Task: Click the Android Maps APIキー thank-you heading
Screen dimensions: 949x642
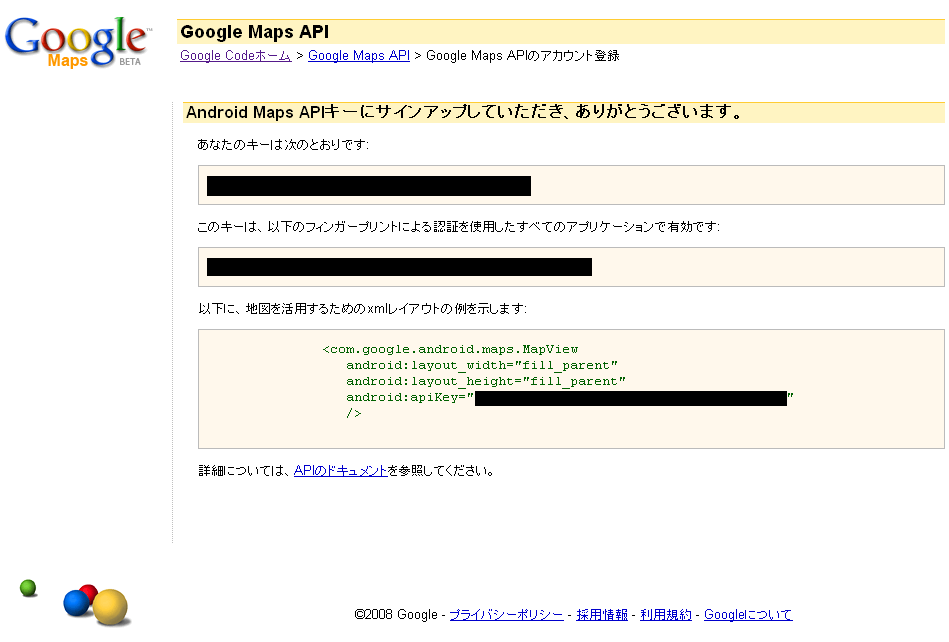Action: (464, 112)
